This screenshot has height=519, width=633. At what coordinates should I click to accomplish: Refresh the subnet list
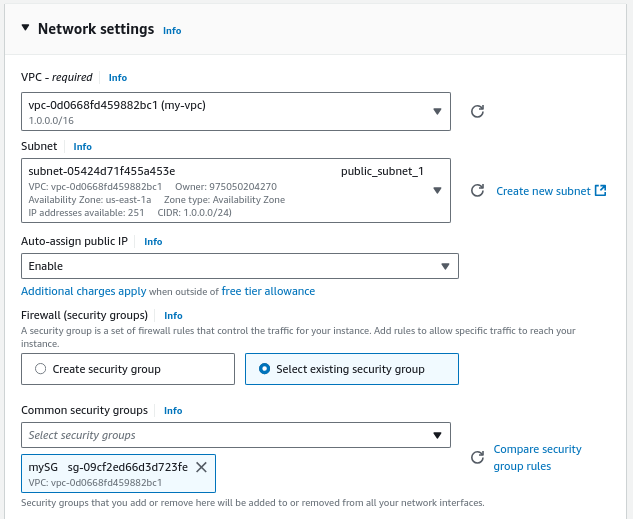pyautogui.click(x=477, y=190)
